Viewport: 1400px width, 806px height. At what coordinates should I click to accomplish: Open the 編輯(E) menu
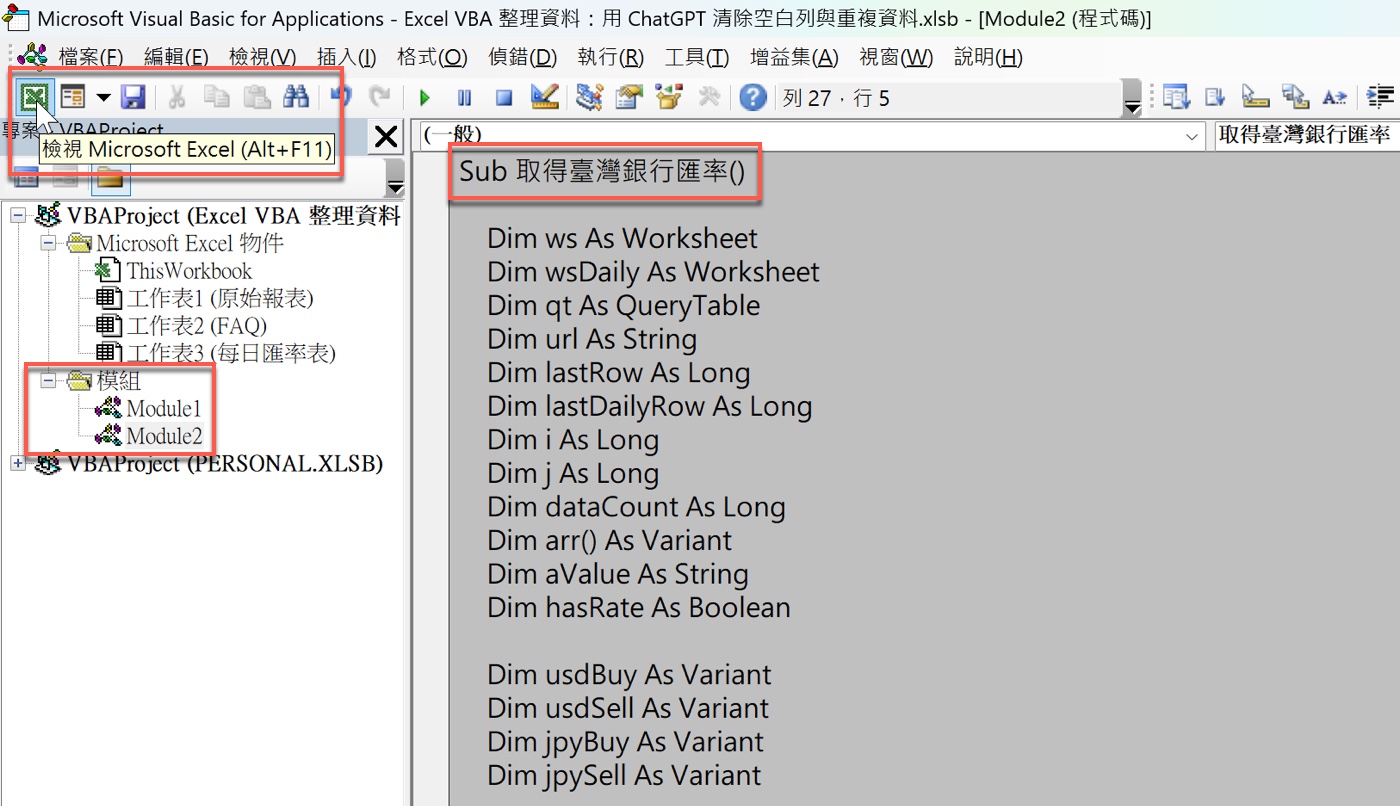pos(176,57)
